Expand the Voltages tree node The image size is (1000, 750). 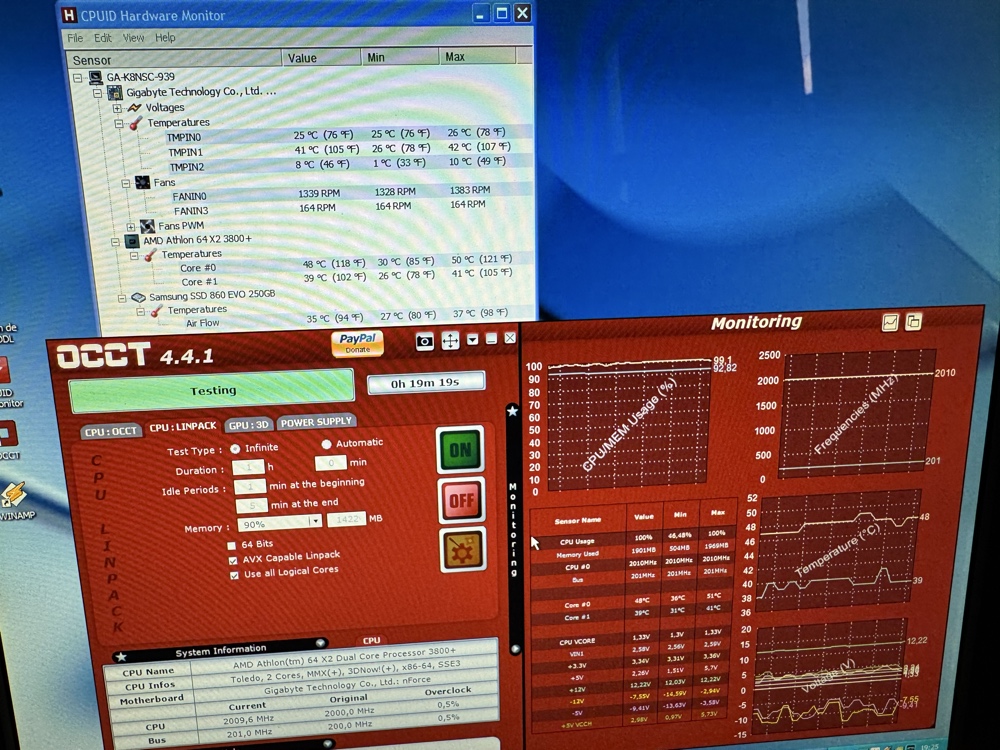[x=117, y=108]
